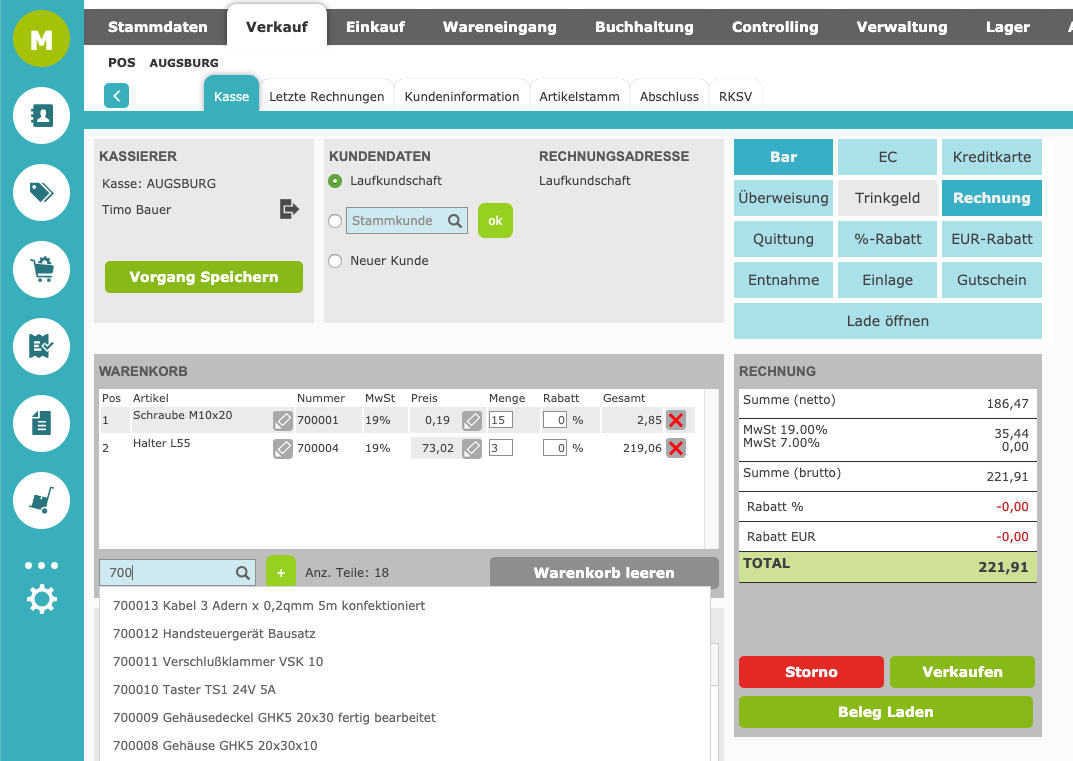The width and height of the screenshot is (1073, 761).
Task: Switch to the Letzte Rechnungen tab
Action: (326, 97)
